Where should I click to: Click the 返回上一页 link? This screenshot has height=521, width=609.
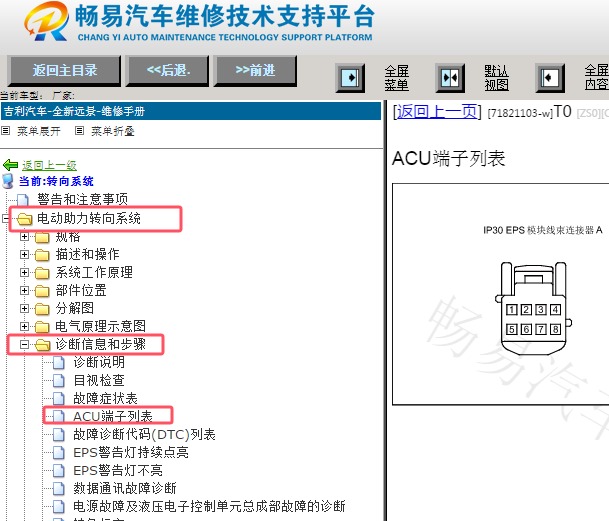pyautogui.click(x=437, y=112)
